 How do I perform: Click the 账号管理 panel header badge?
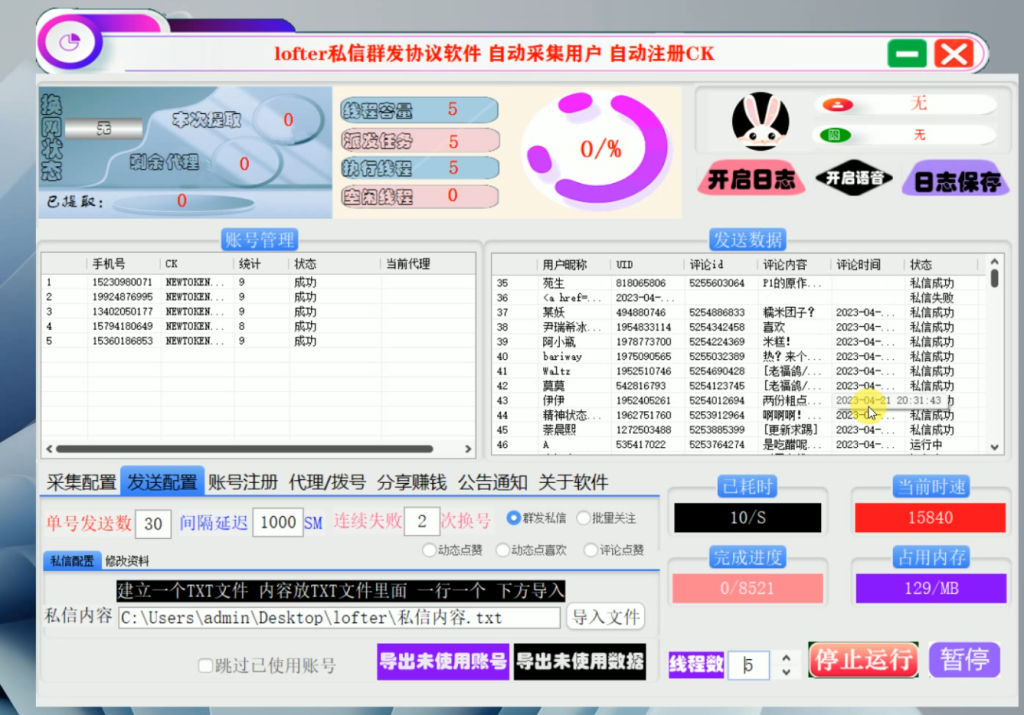tap(259, 240)
